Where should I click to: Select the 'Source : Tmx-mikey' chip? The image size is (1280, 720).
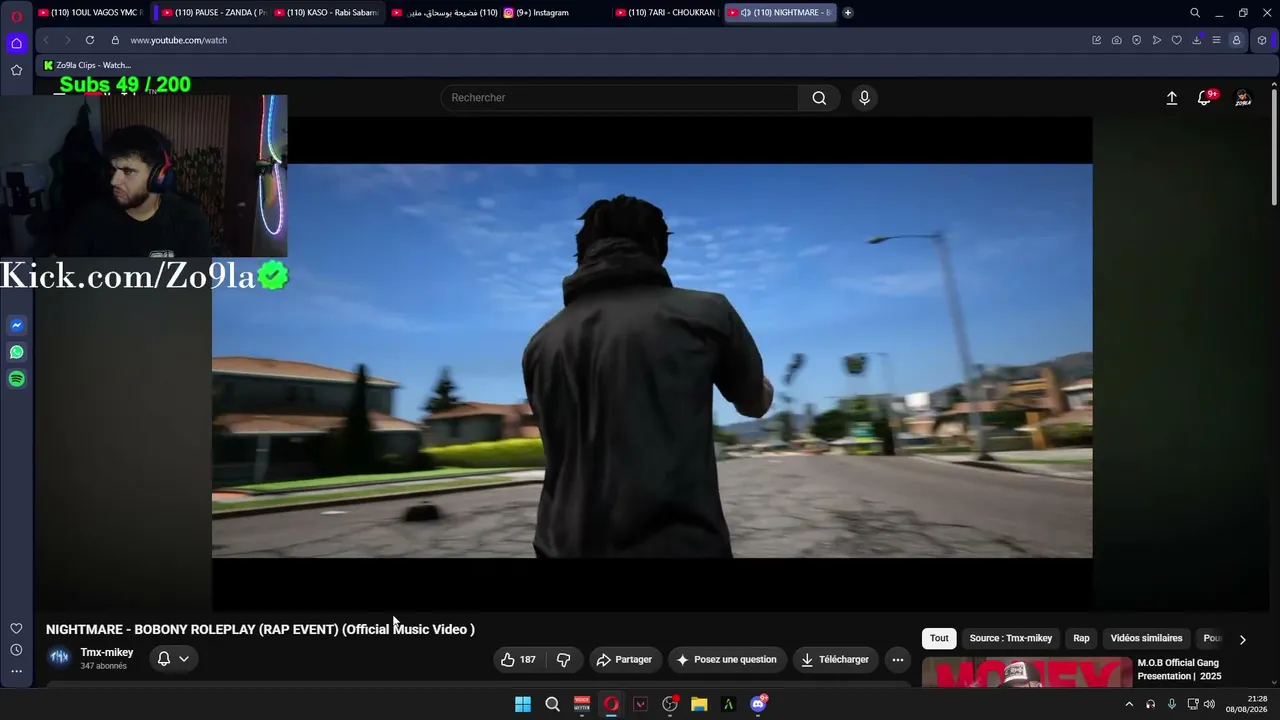[x=1011, y=638]
